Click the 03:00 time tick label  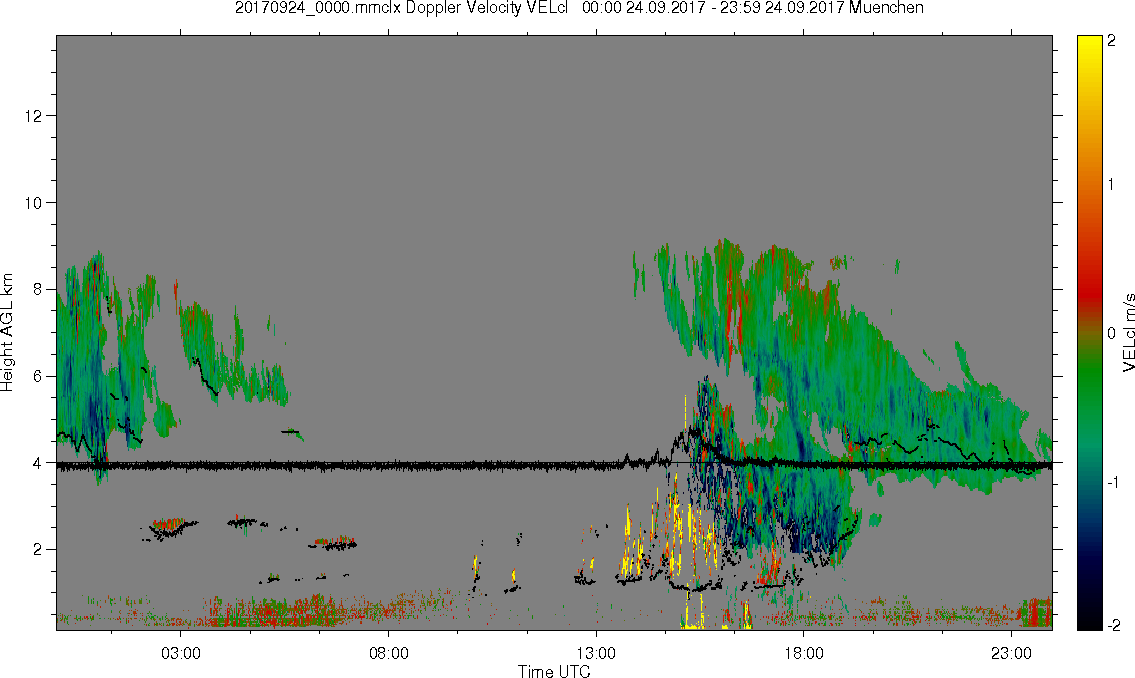click(x=180, y=653)
